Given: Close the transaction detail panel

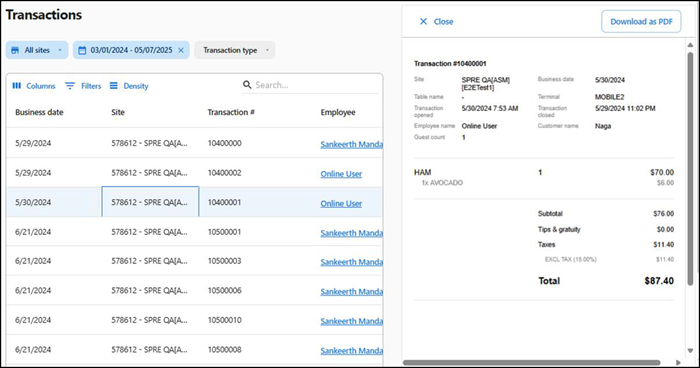Looking at the screenshot, I should 437,21.
